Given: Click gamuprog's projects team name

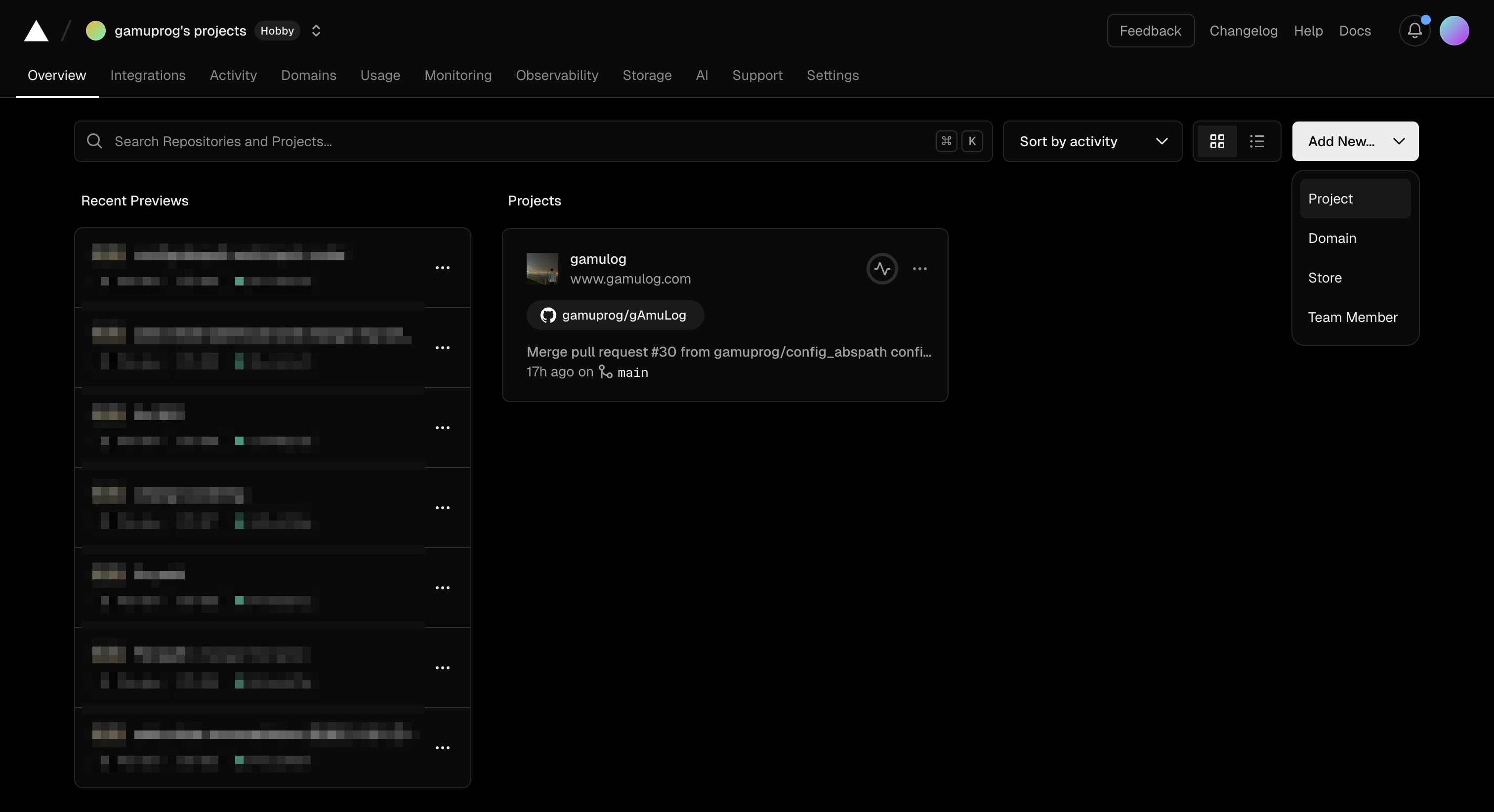Looking at the screenshot, I should click(x=180, y=31).
